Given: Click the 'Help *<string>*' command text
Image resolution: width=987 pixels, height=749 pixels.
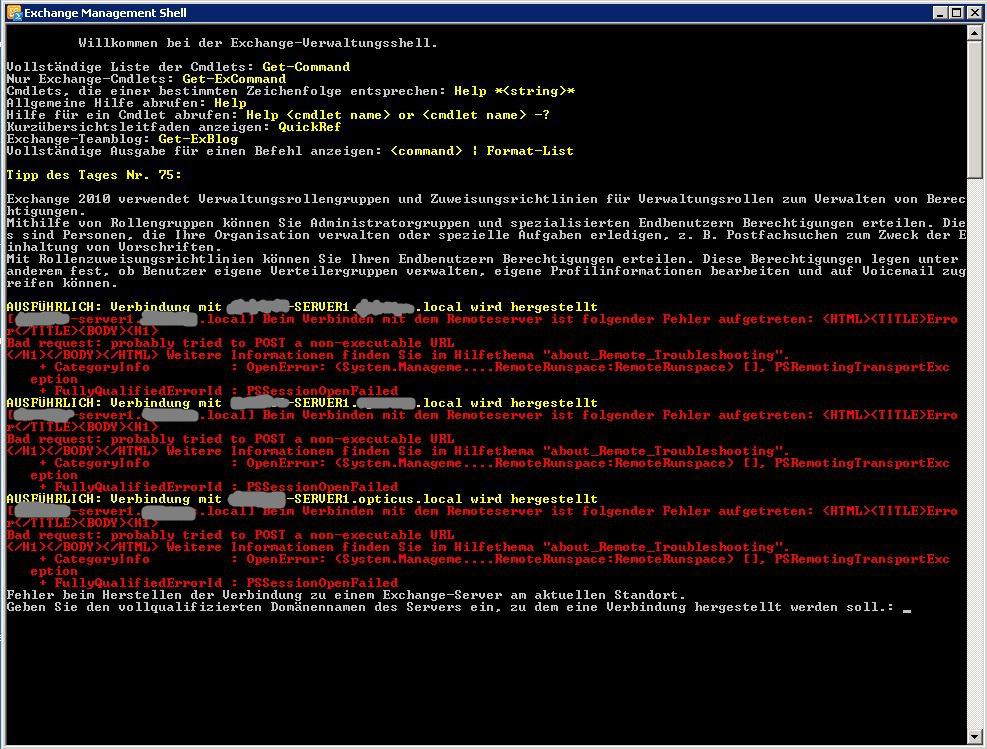Looking at the screenshot, I should click(514, 91).
